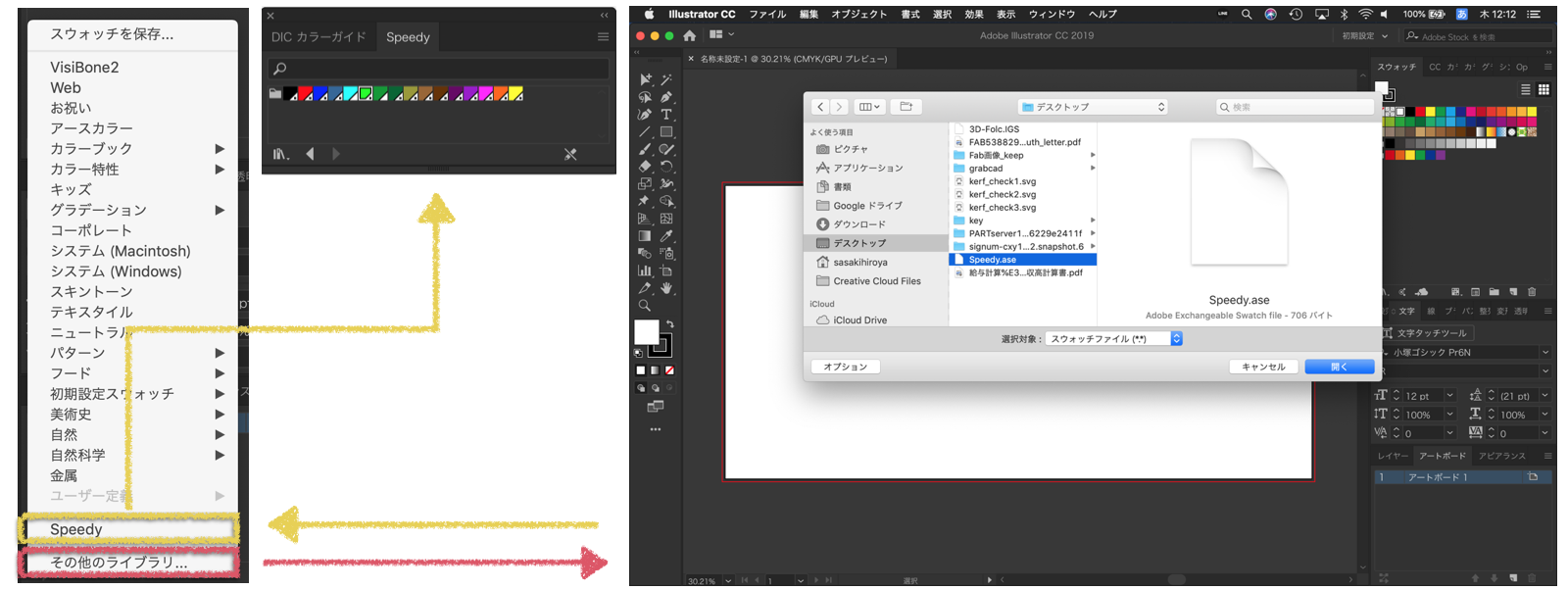Open Spotlight search in macOS menu bar

[1247, 14]
